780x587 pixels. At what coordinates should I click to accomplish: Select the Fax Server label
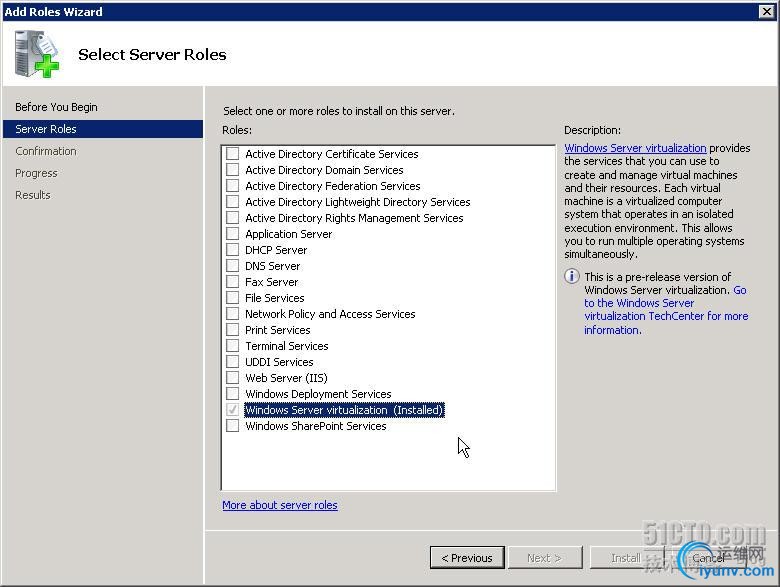272,282
